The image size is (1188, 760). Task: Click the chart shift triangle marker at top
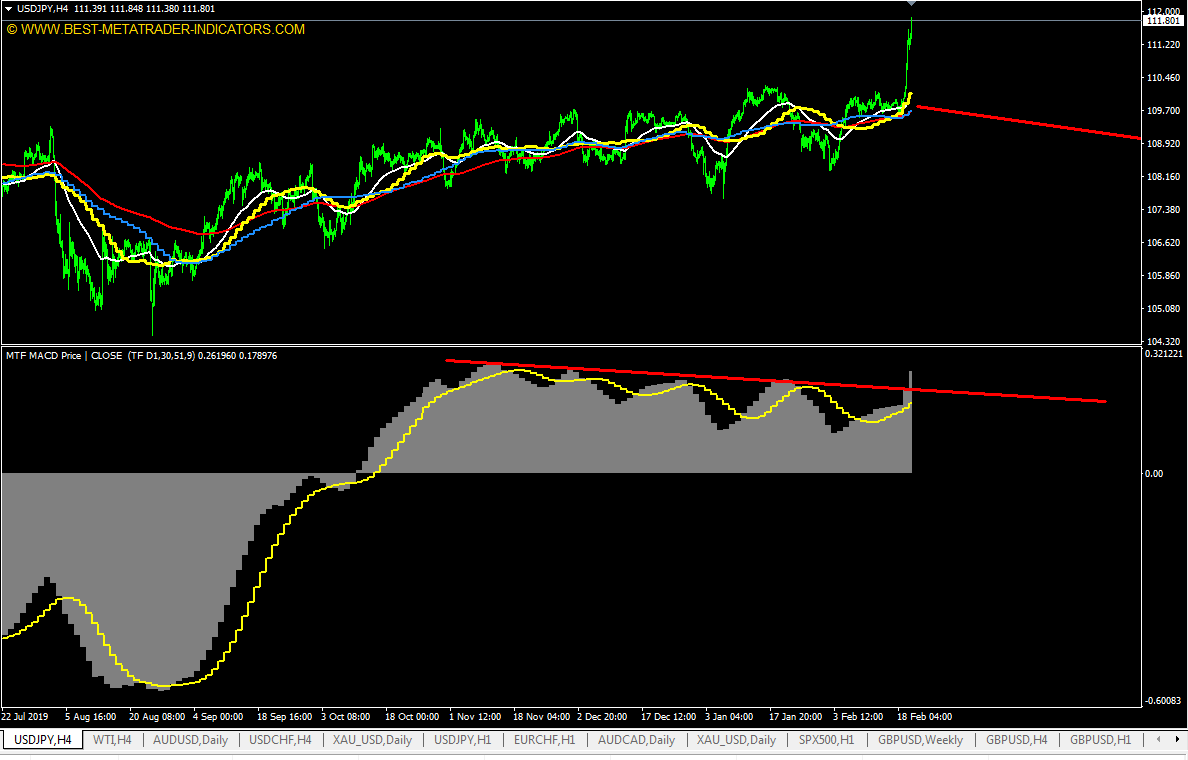911,4
